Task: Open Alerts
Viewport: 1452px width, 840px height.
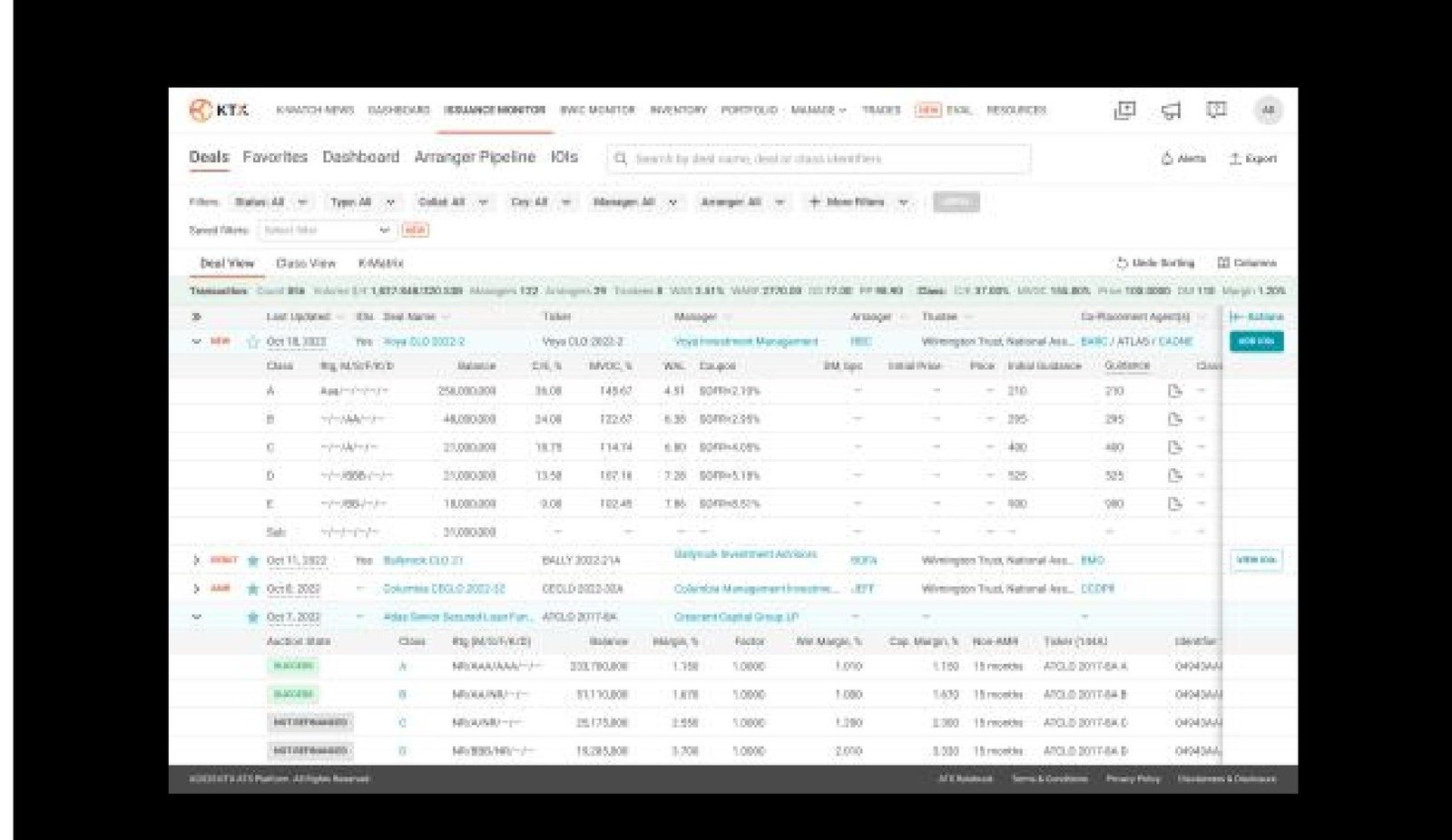Action: [x=1183, y=159]
